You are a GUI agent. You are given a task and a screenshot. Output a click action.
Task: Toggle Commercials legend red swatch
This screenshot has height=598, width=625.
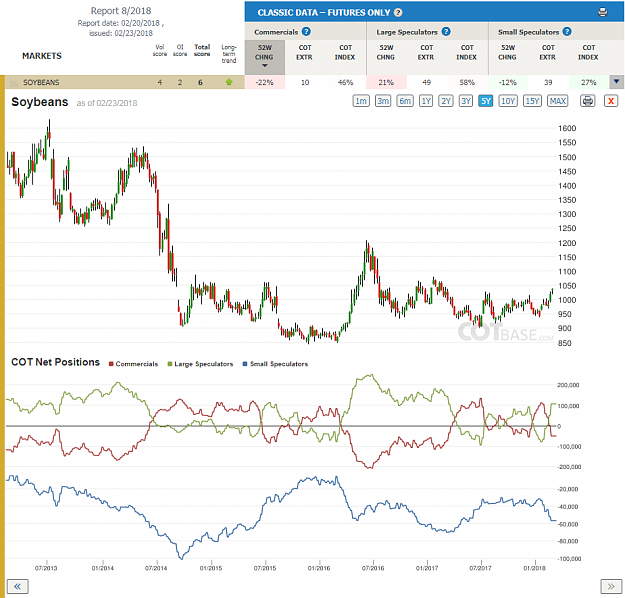[x=112, y=364]
